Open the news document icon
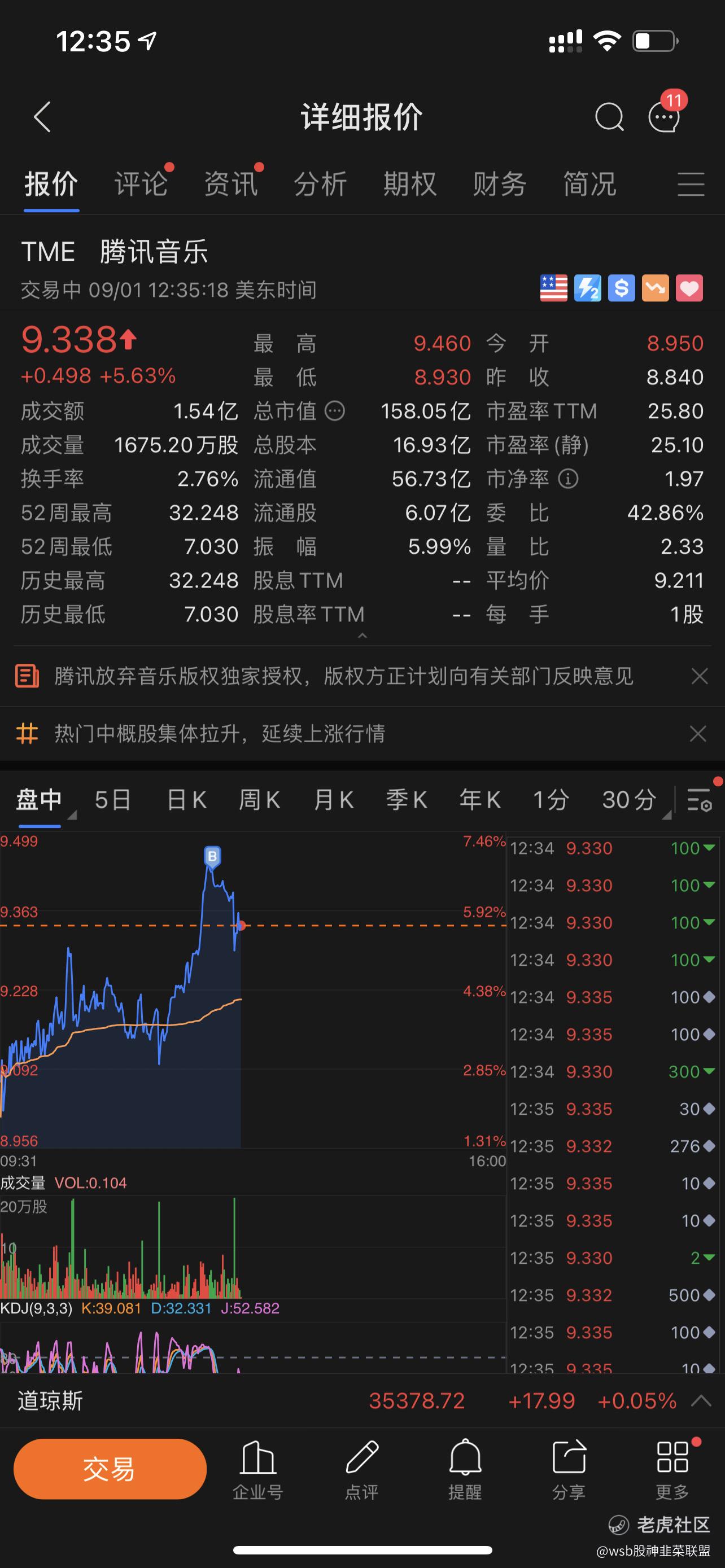 (x=27, y=676)
